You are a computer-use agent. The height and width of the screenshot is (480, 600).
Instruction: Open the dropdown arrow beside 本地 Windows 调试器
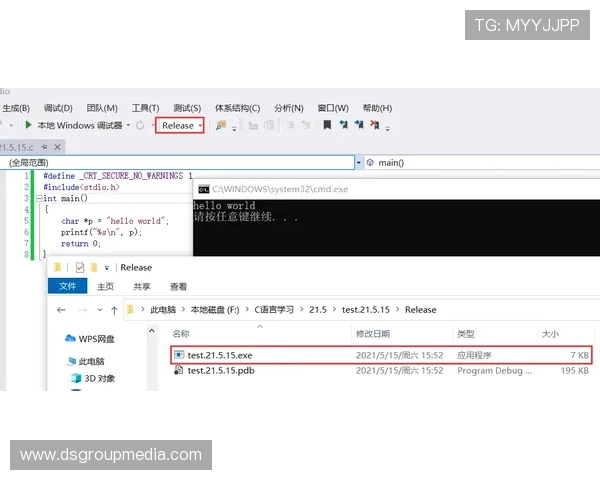tap(128, 125)
